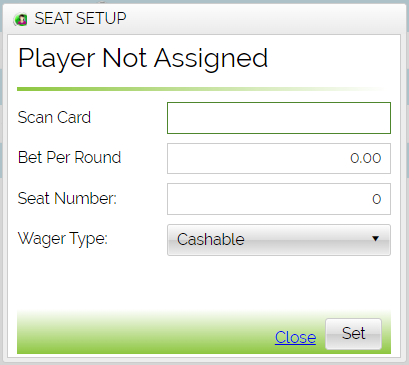
Task: Click the green divider line under heading
Action: point(200,89)
